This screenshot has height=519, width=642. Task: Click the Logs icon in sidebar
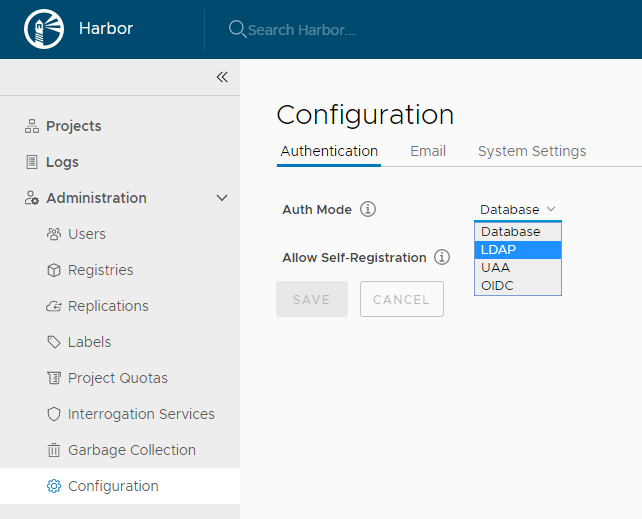32,162
